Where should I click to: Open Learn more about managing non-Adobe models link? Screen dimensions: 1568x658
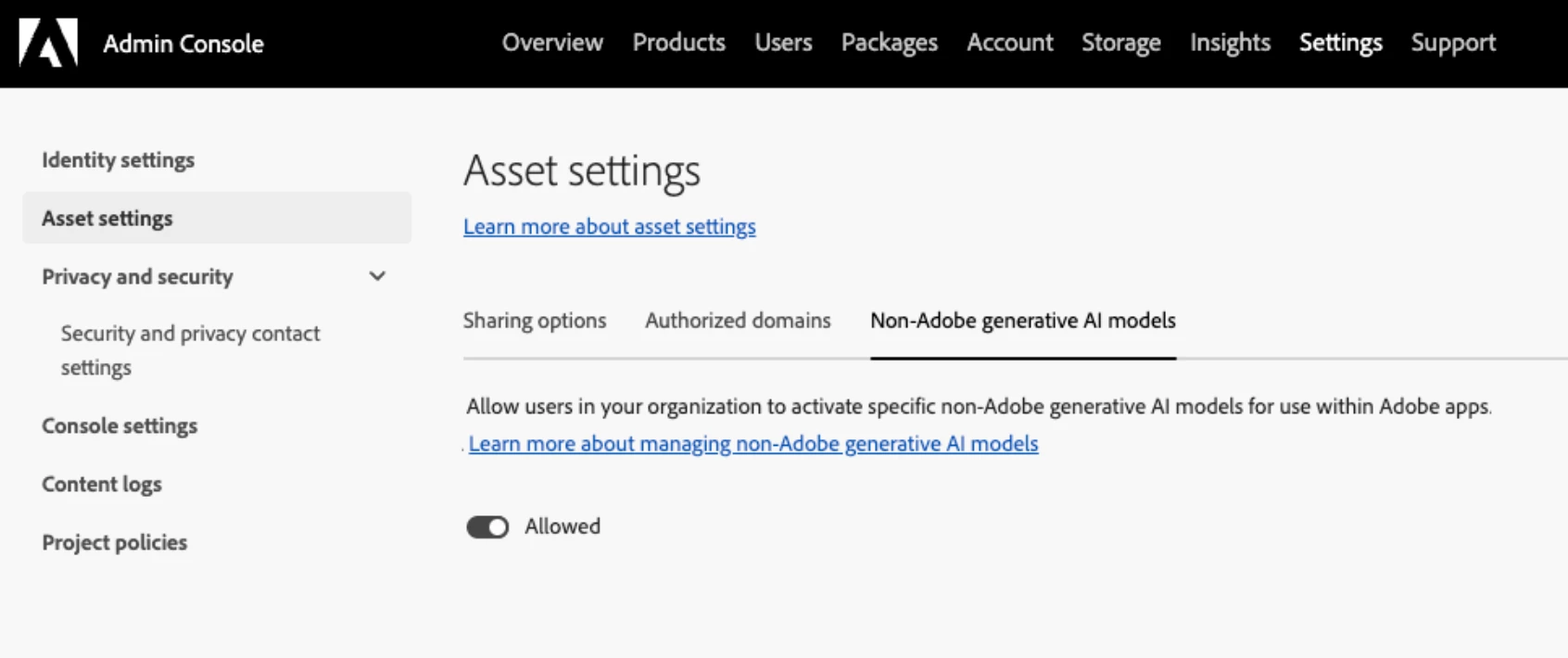point(752,444)
